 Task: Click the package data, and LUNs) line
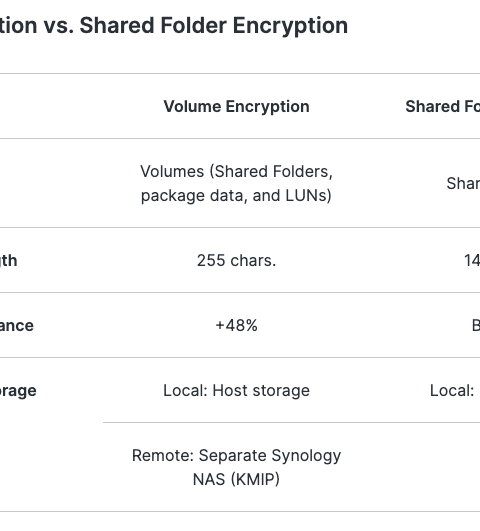pos(236,196)
